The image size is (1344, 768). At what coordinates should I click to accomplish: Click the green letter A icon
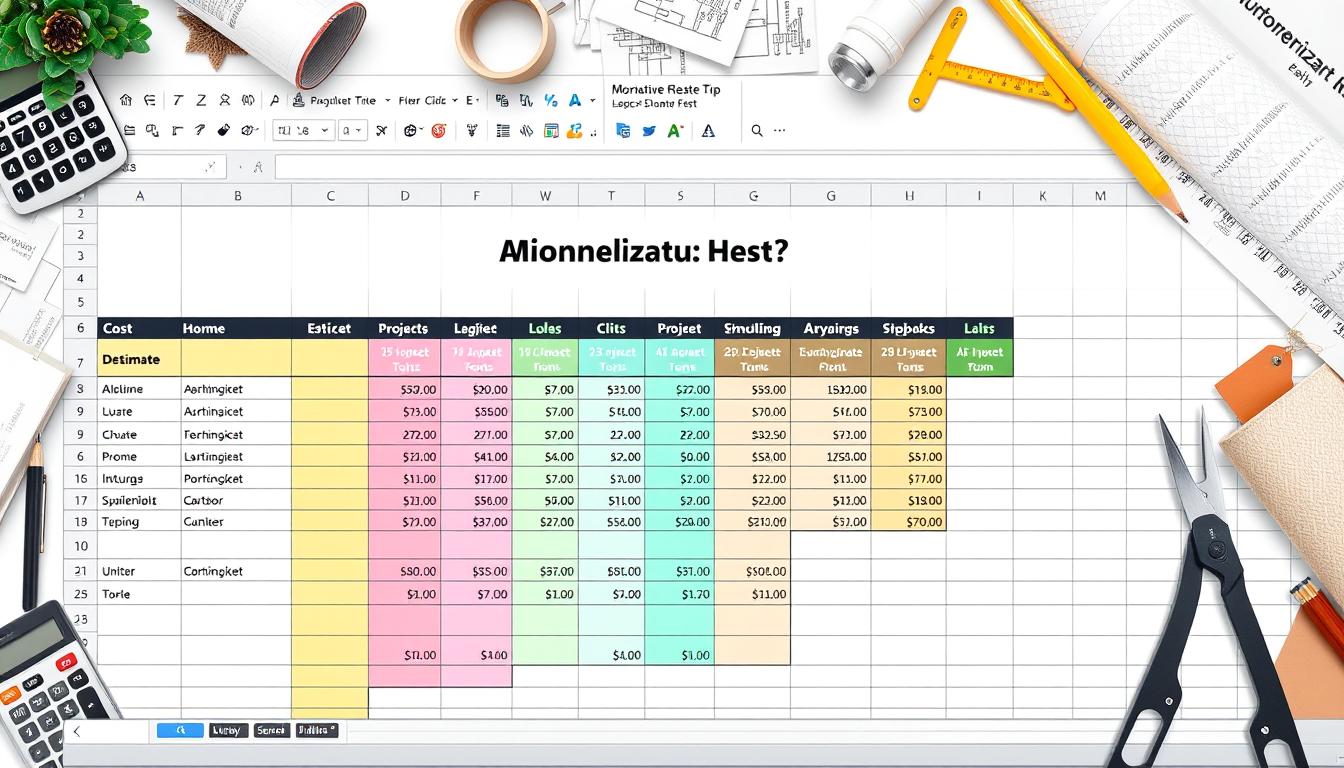674,130
